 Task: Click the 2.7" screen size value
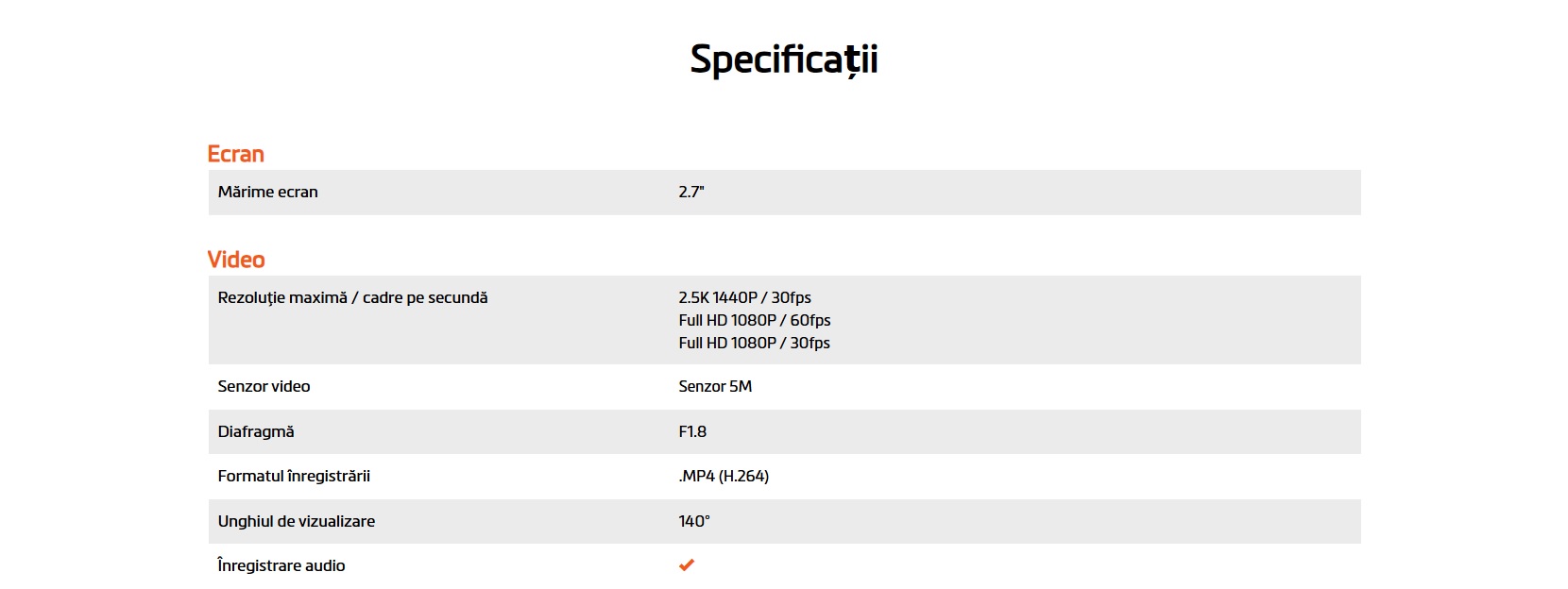[x=691, y=192]
